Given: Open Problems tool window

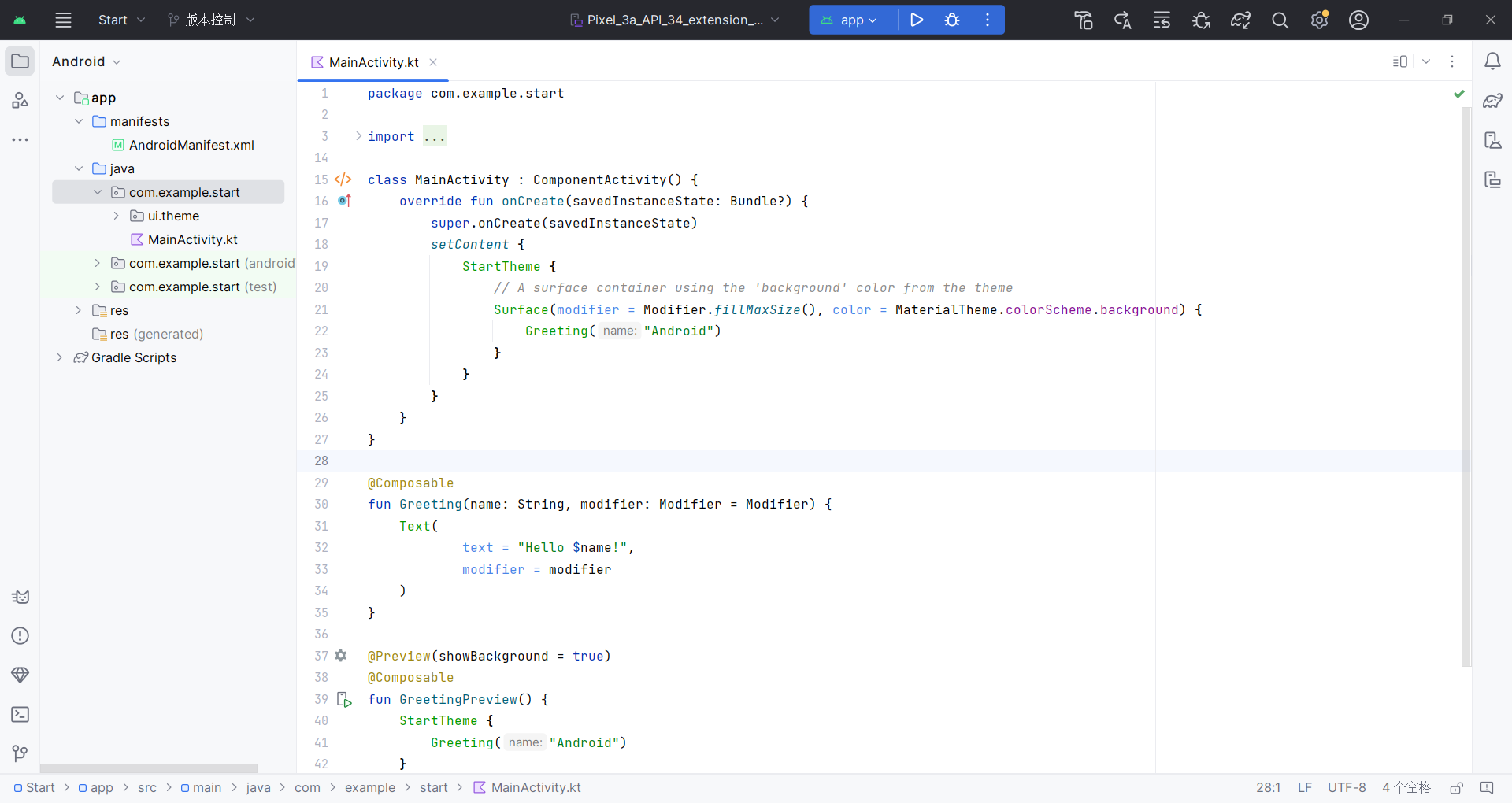Looking at the screenshot, I should pyautogui.click(x=20, y=636).
